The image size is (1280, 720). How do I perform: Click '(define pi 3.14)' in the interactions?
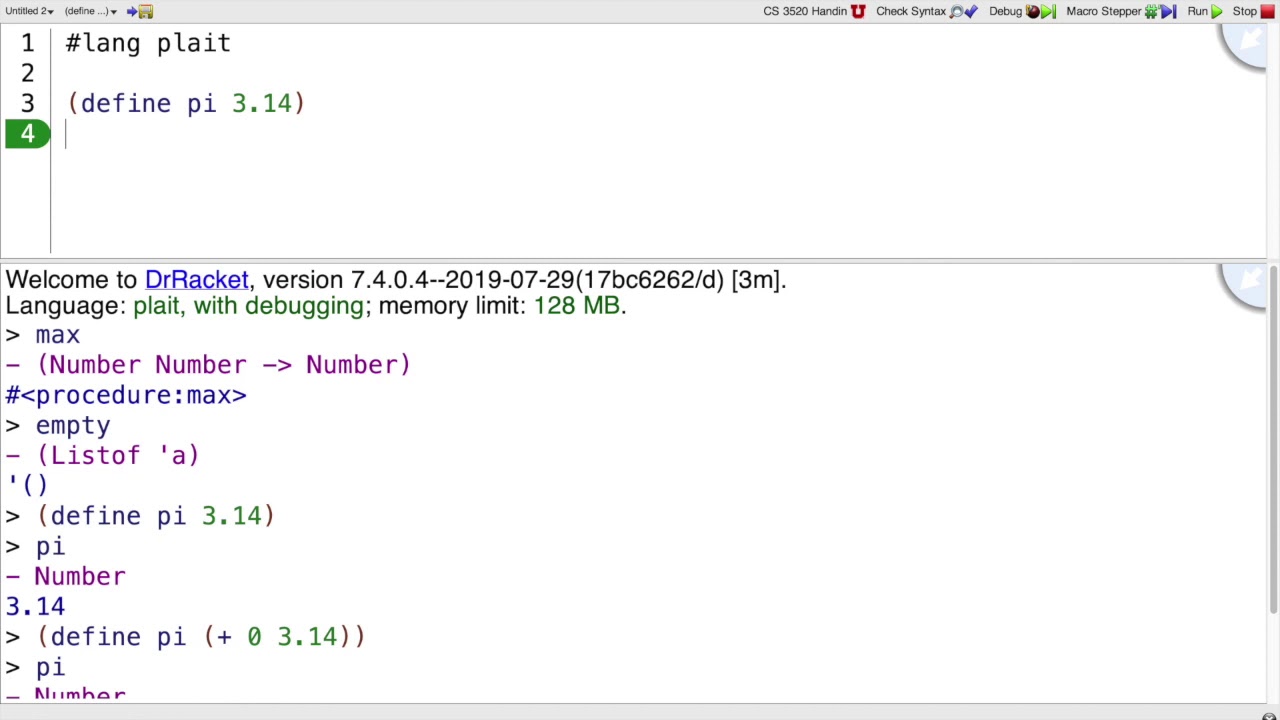click(x=155, y=516)
